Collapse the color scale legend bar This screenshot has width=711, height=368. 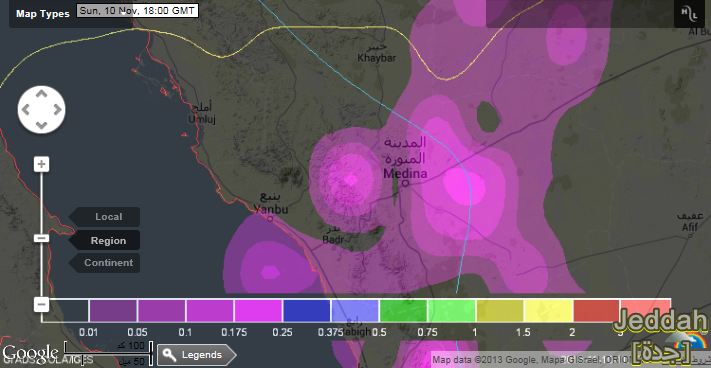pyautogui.click(x=41, y=305)
